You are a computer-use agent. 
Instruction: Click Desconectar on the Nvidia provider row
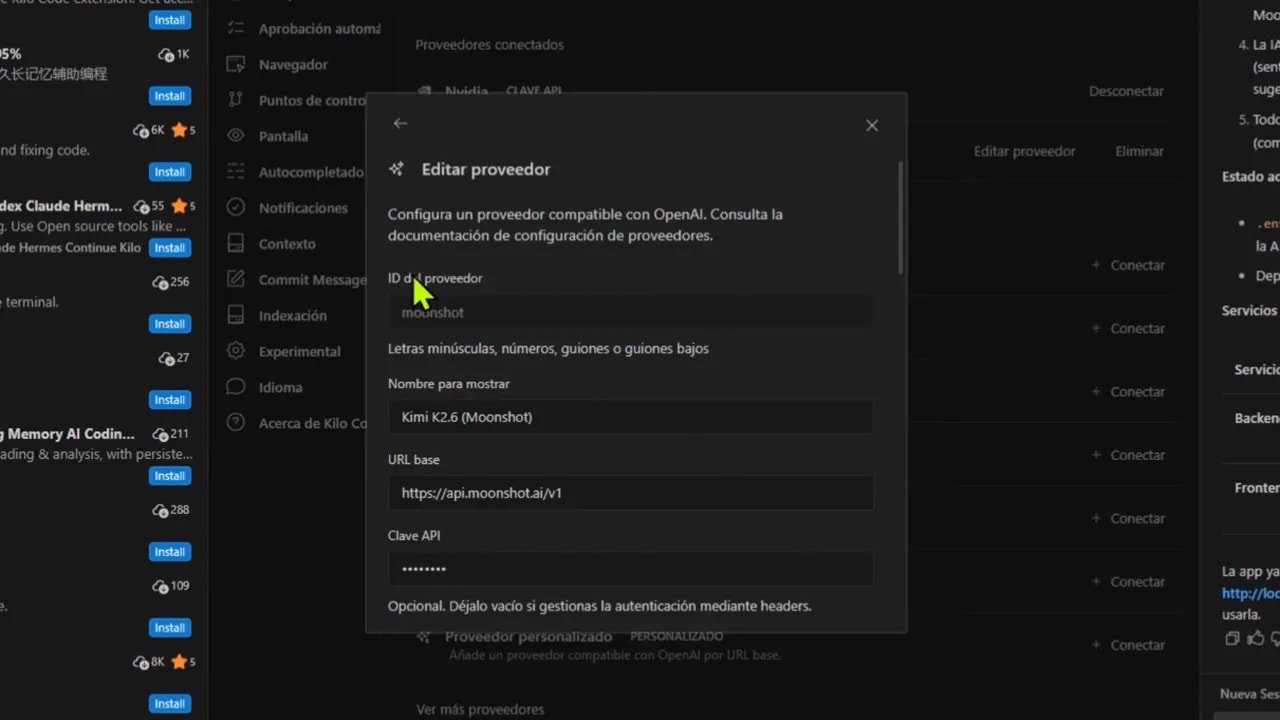[1126, 91]
